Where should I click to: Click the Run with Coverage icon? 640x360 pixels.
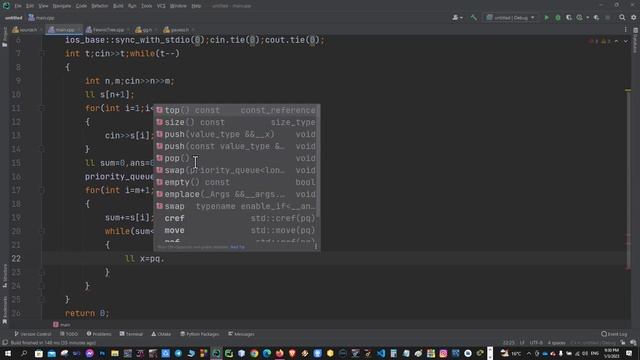click(569, 18)
